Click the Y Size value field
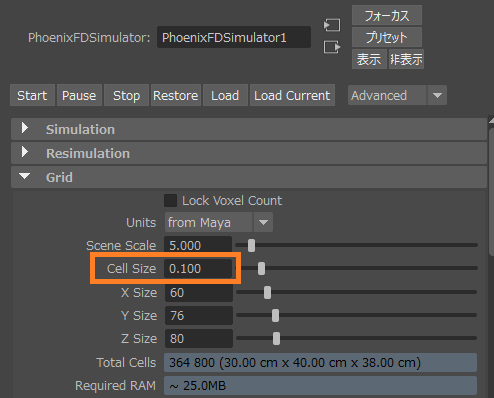This screenshot has height=398, width=494. tap(199, 315)
